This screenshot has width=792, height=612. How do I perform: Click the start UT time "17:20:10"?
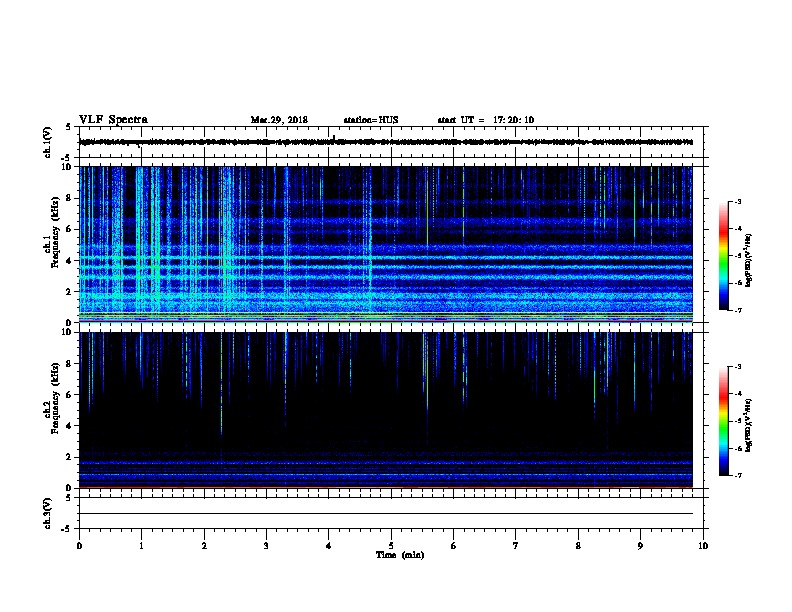pos(513,120)
